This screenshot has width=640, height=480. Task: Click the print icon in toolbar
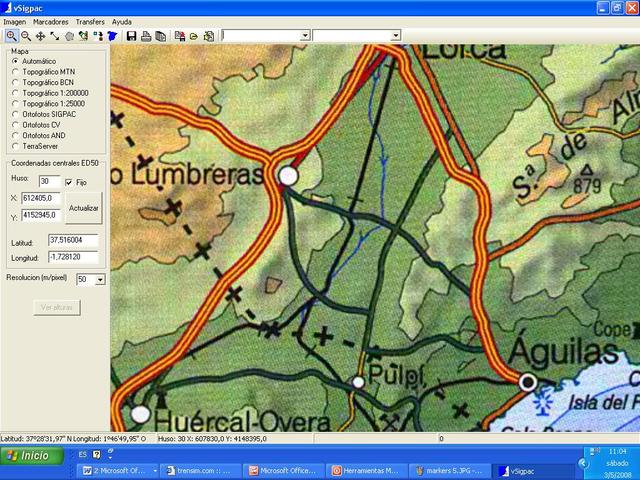pos(146,35)
